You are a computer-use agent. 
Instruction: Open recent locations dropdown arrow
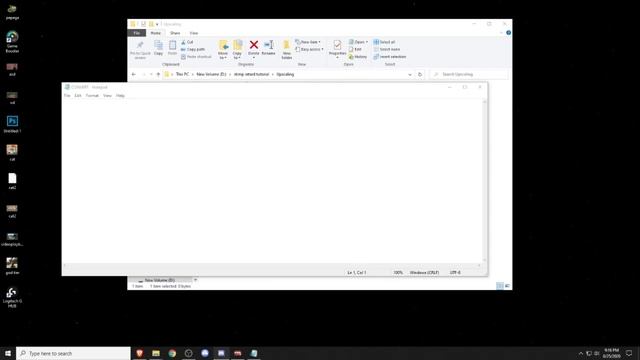click(151, 74)
